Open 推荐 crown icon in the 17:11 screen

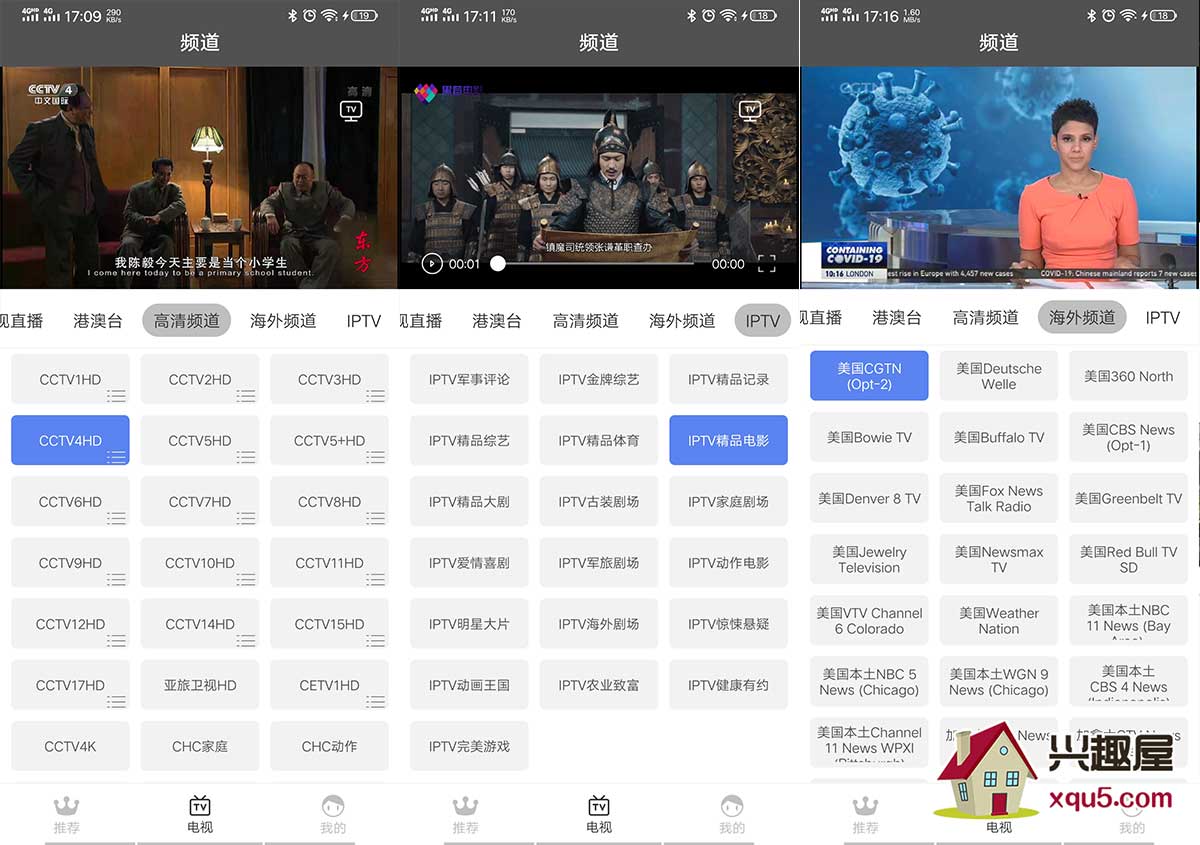466,806
